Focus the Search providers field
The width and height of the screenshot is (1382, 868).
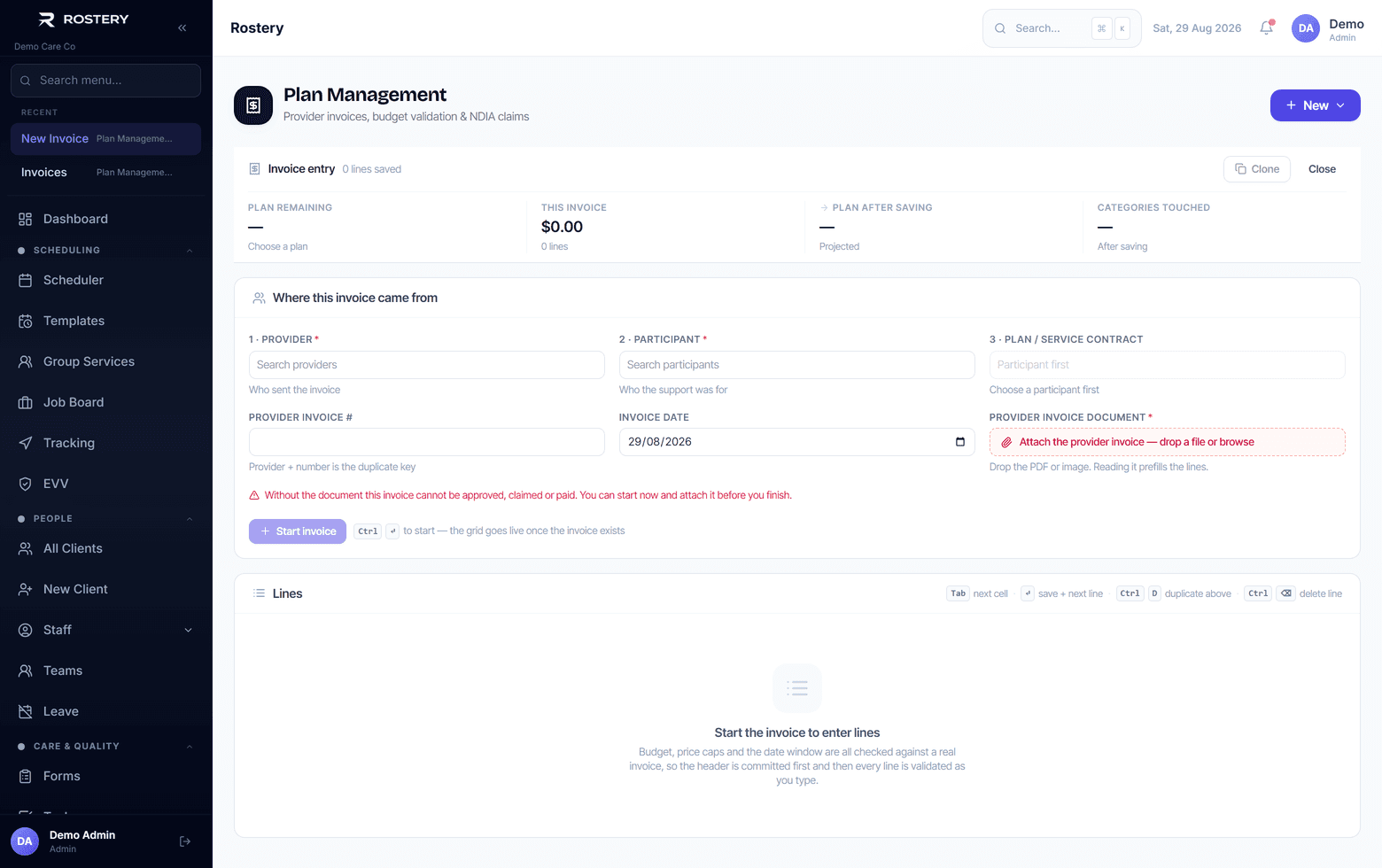click(427, 365)
